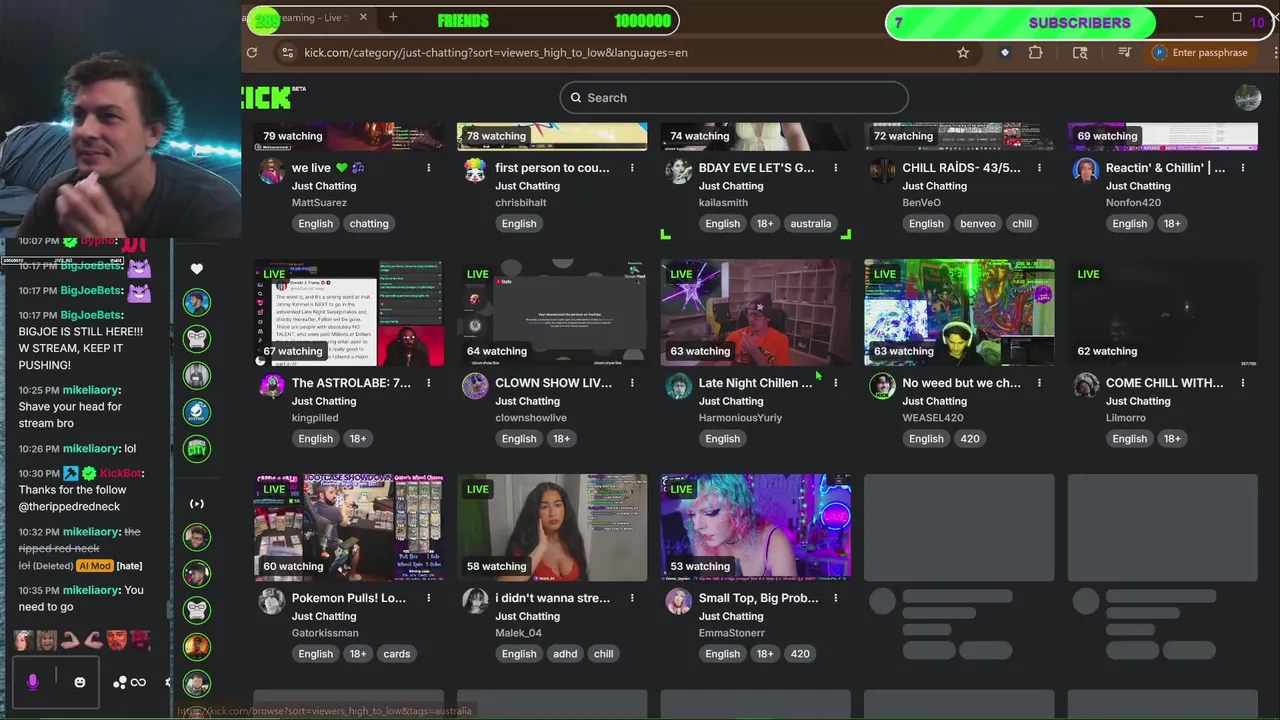
Task: Reload the page with browser refresh icon
Action: (252, 53)
